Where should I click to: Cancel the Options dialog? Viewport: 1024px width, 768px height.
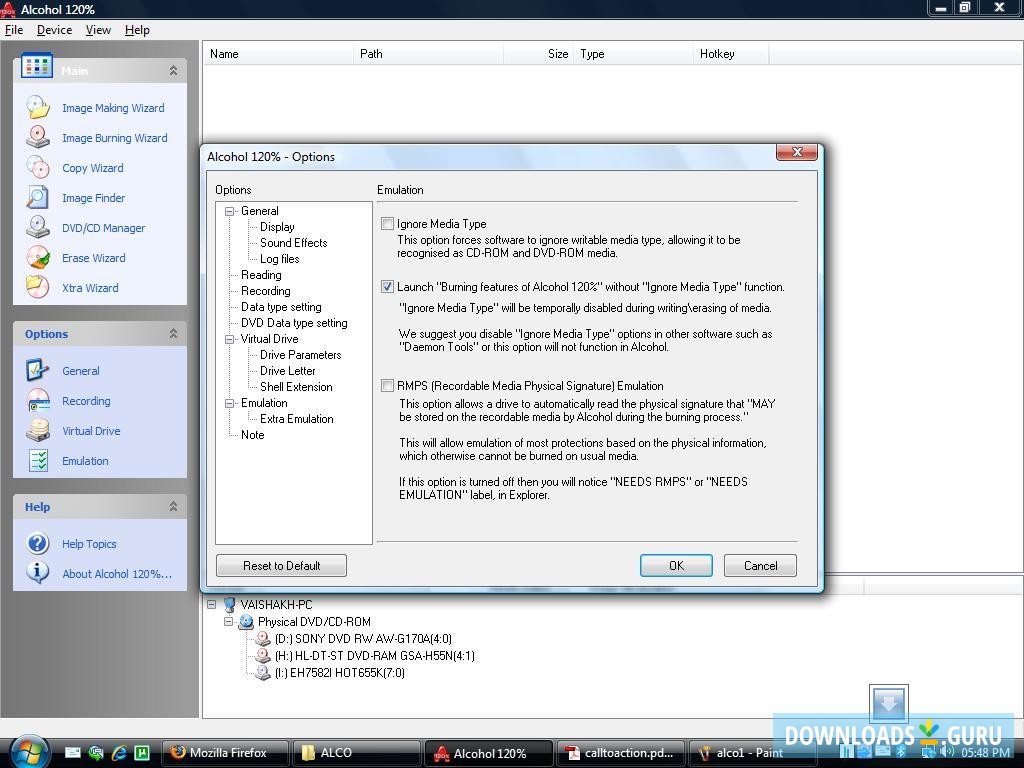pos(760,566)
